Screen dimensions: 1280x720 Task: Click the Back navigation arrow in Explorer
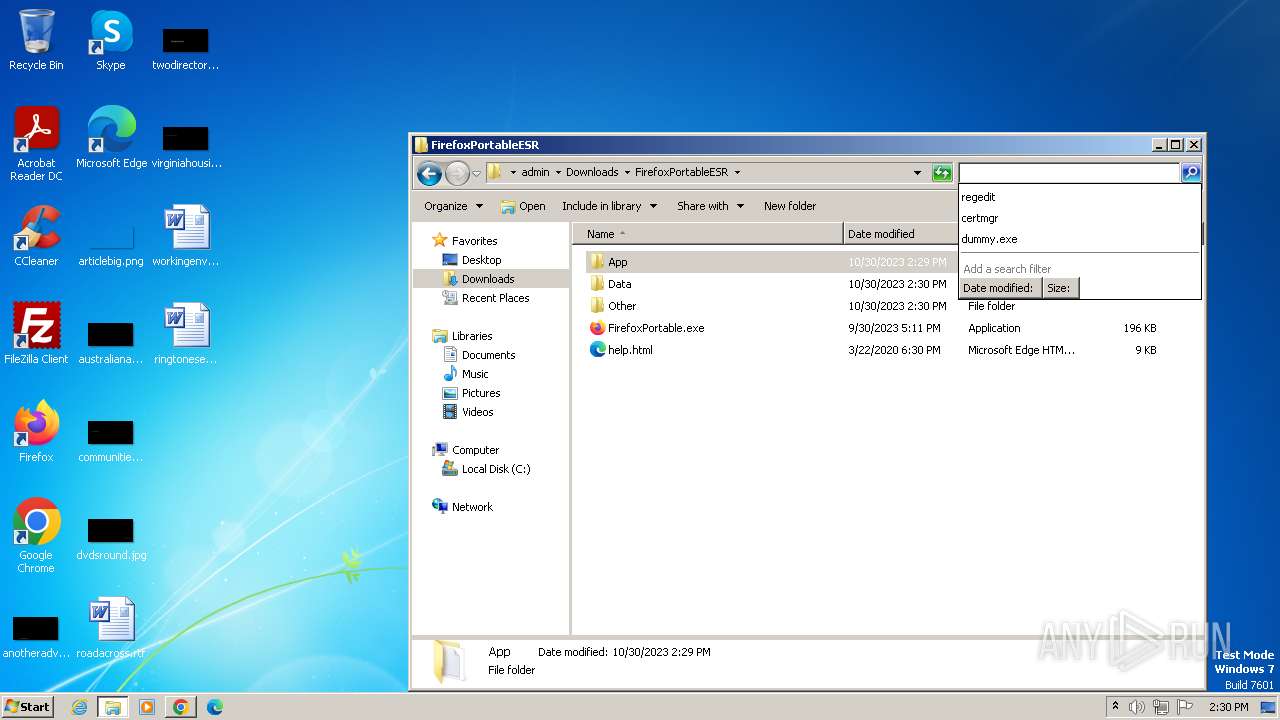click(x=430, y=173)
